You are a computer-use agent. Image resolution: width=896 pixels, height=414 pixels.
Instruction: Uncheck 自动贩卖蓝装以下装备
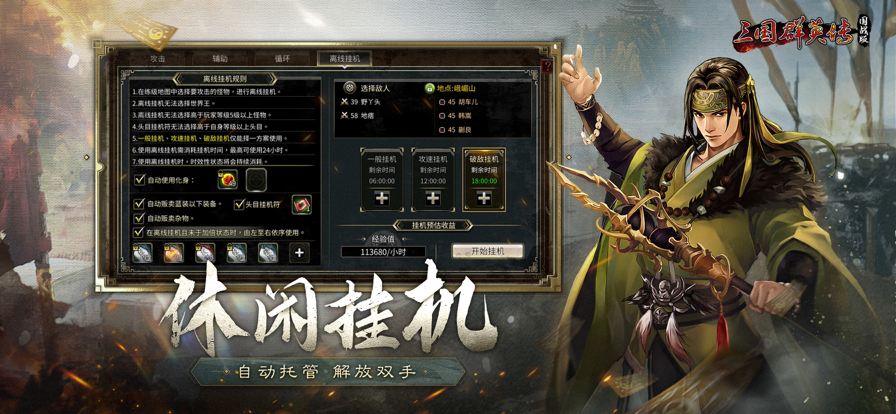point(139,204)
